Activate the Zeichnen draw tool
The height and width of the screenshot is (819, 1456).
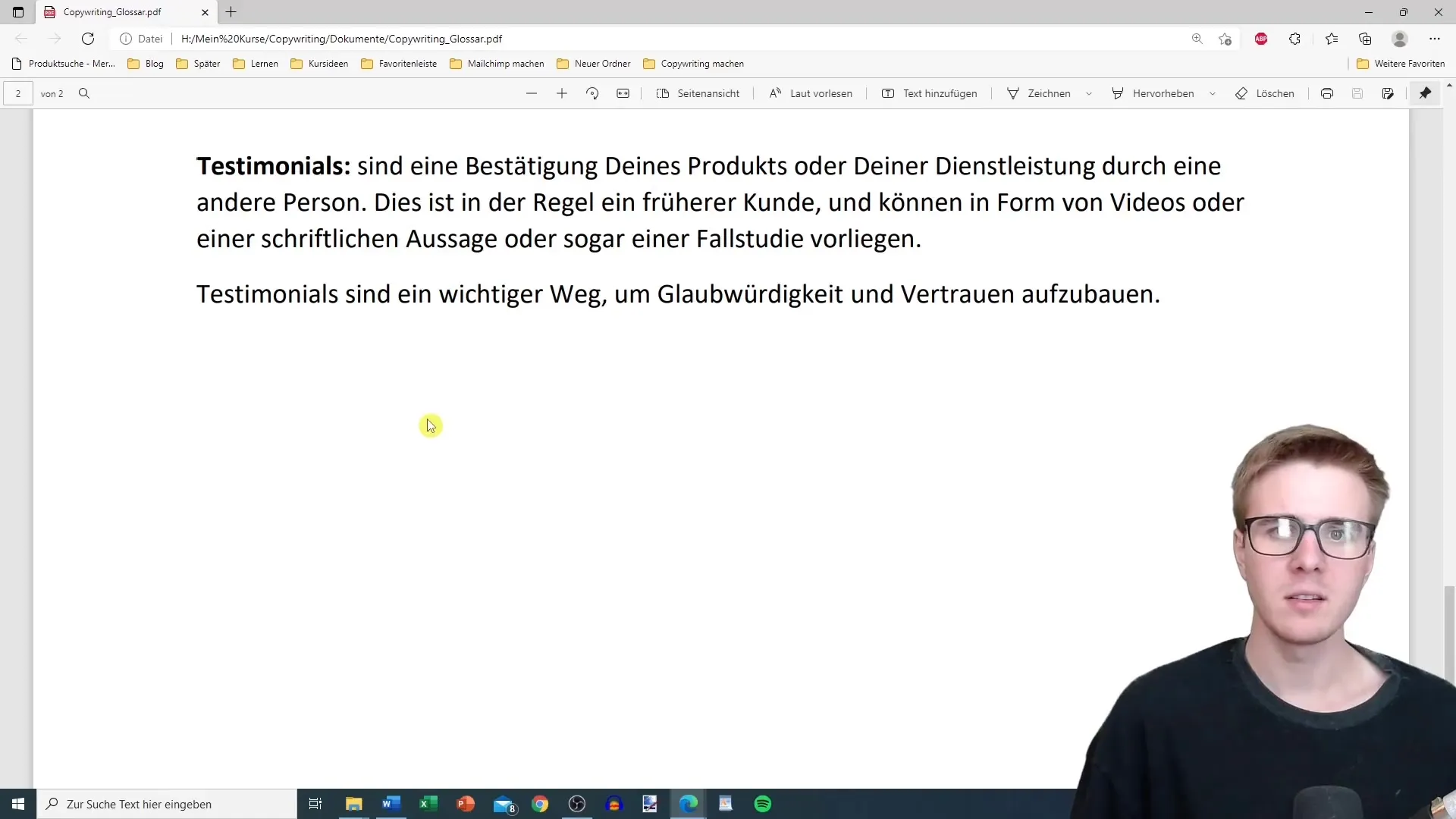[1039, 93]
